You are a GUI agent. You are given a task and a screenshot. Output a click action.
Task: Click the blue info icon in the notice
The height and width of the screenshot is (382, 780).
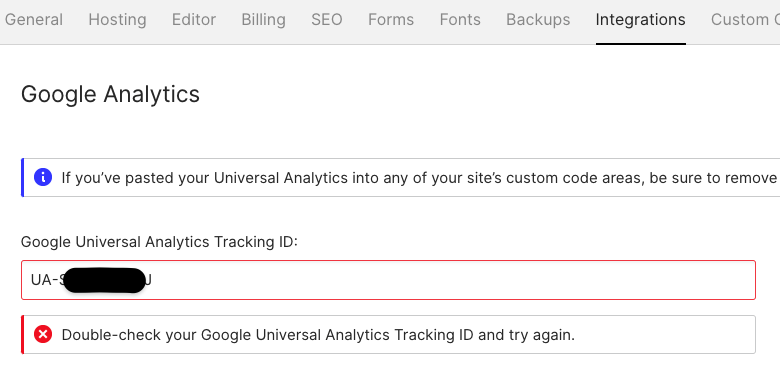click(x=43, y=177)
